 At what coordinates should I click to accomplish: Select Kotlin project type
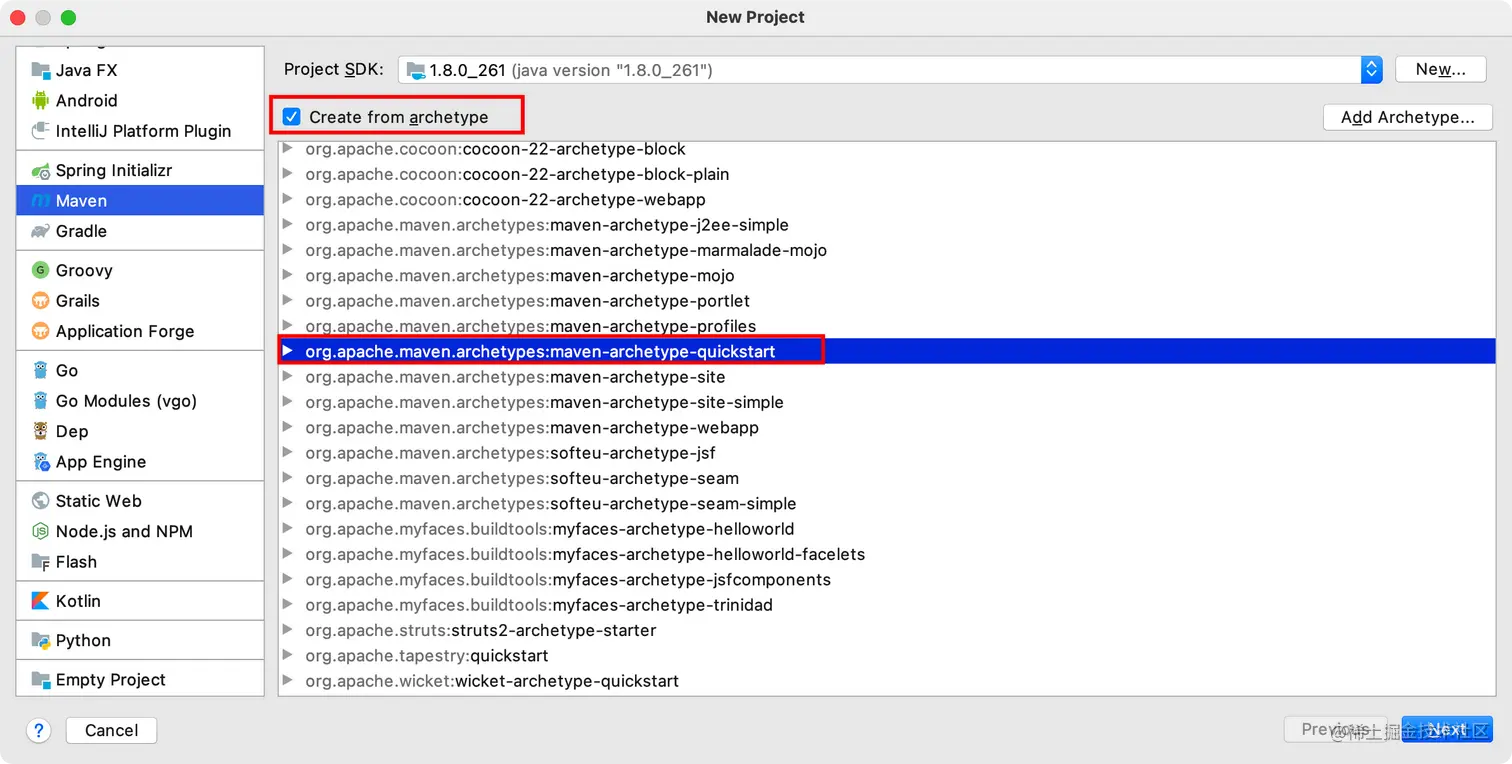tap(140, 601)
